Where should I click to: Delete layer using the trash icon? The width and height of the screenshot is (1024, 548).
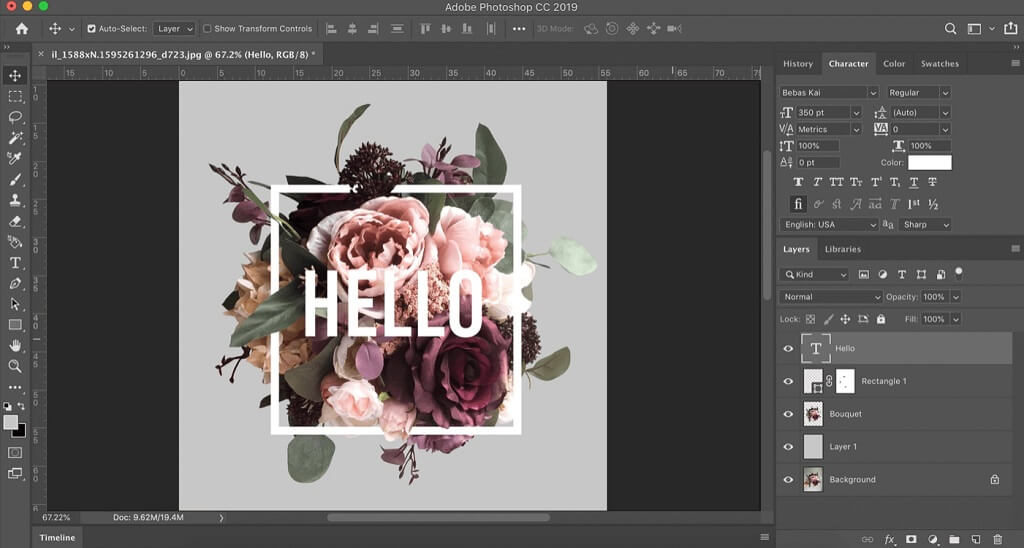tap(997, 539)
